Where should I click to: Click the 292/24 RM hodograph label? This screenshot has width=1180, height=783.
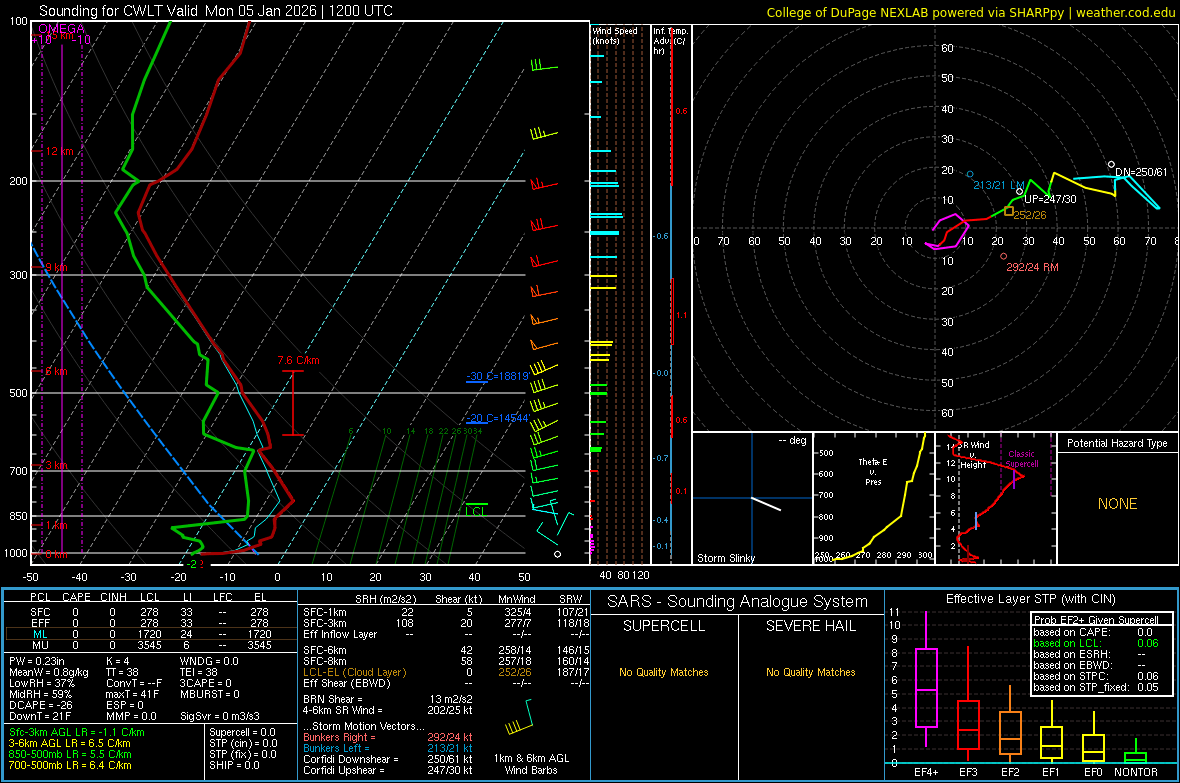[x=1032, y=267]
